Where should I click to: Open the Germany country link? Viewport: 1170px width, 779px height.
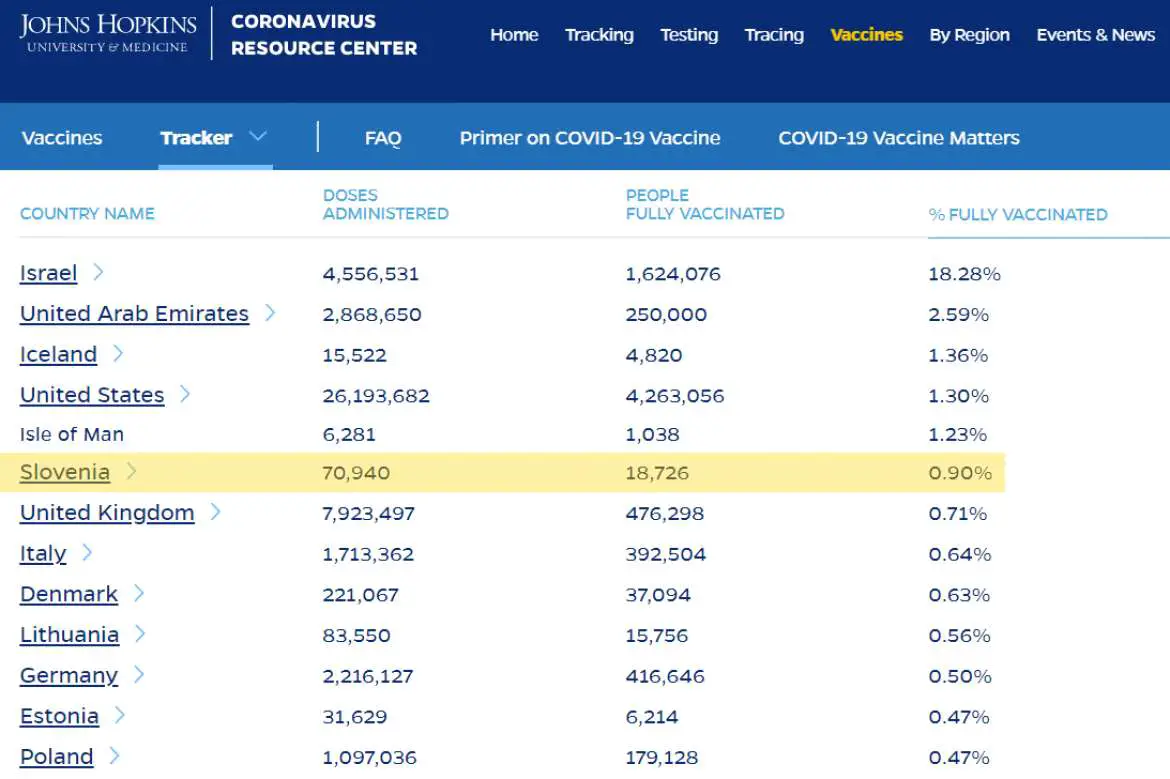pos(69,675)
